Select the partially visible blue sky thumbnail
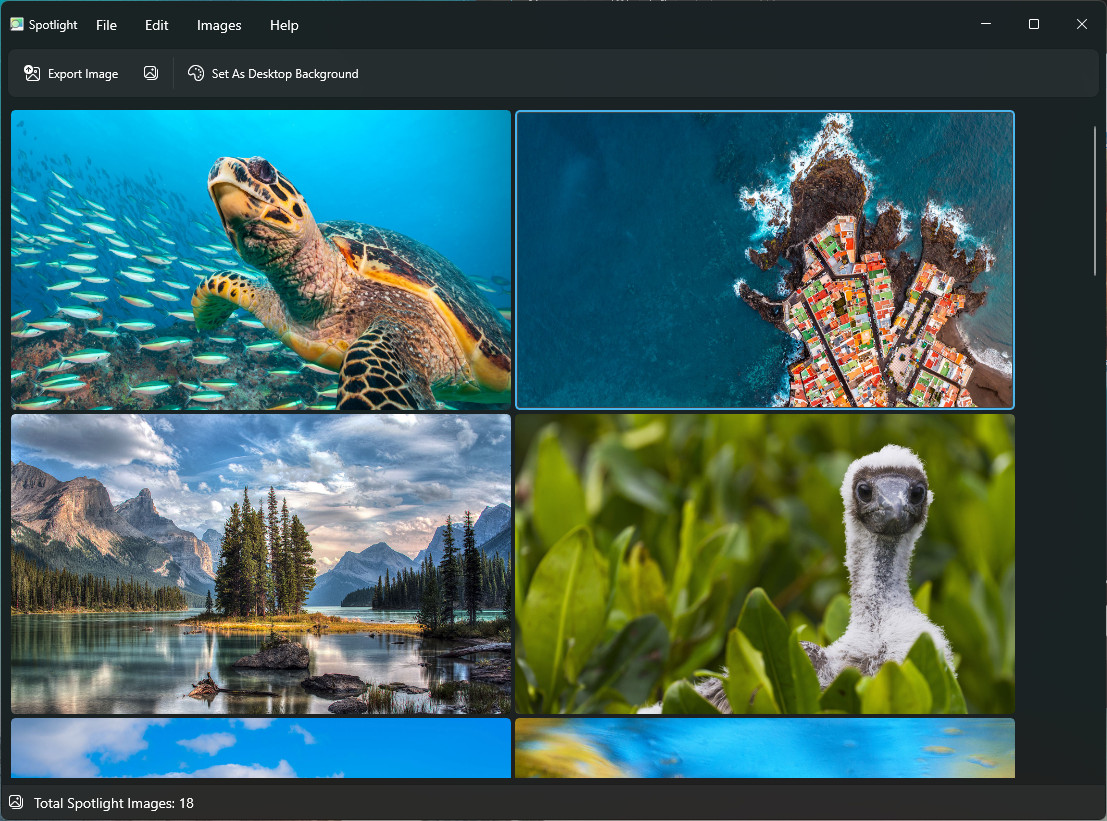Screen dimensions: 1107x821 click(261, 748)
